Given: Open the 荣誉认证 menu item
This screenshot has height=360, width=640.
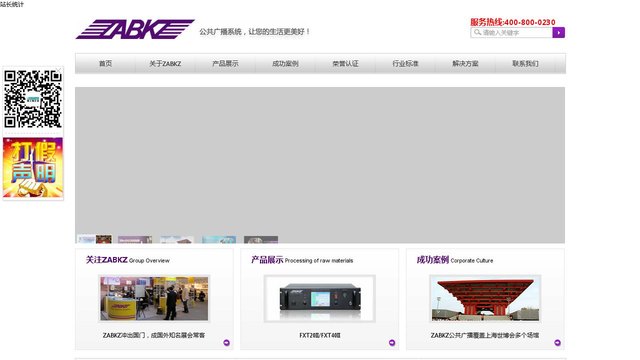Looking at the screenshot, I should [x=345, y=64].
